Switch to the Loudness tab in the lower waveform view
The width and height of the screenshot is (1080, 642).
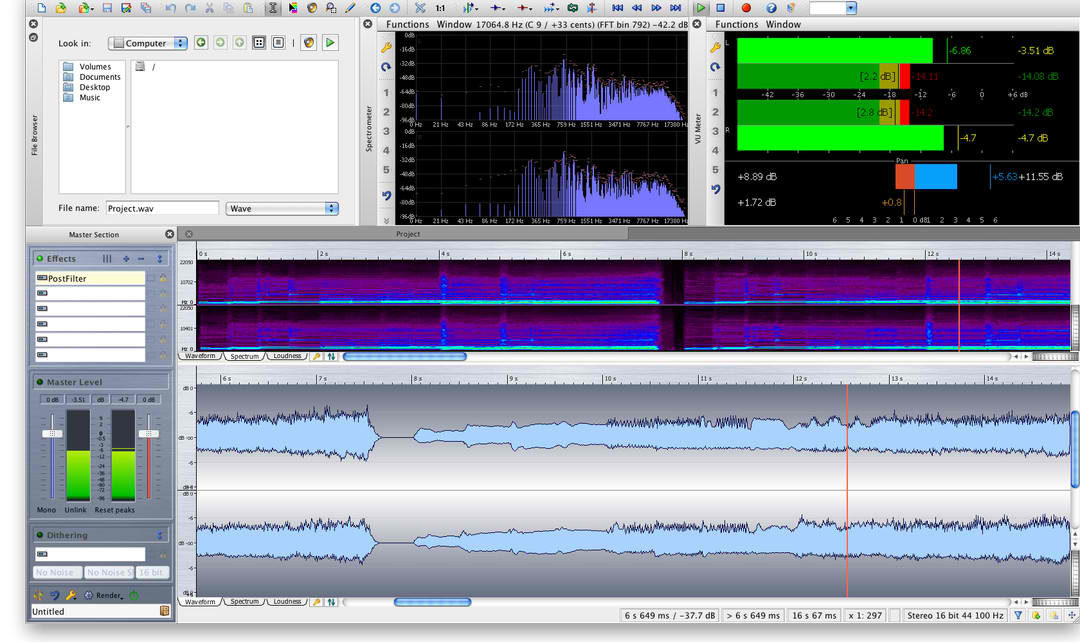pyautogui.click(x=287, y=602)
